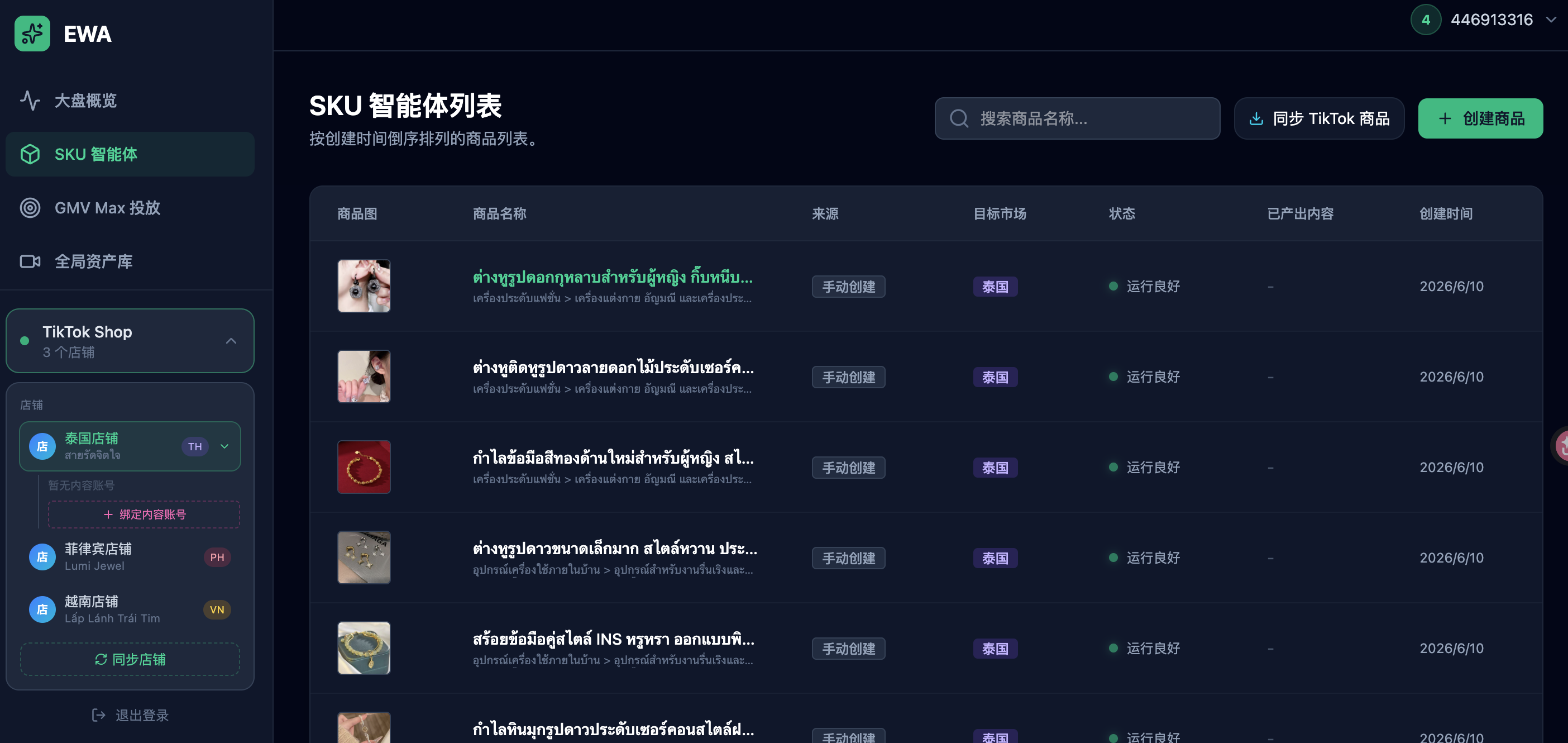Click the magnifier icon in search box
Viewport: 1568px width, 743px height.
coord(959,118)
